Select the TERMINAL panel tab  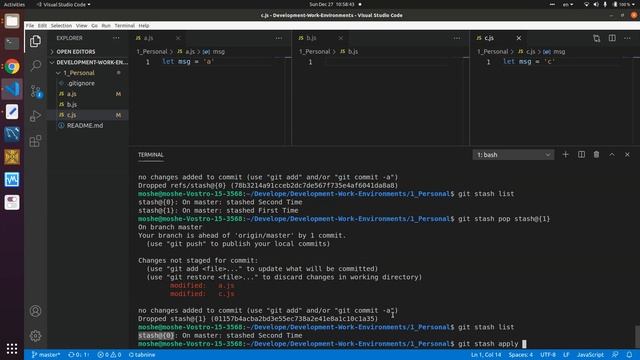pos(151,155)
